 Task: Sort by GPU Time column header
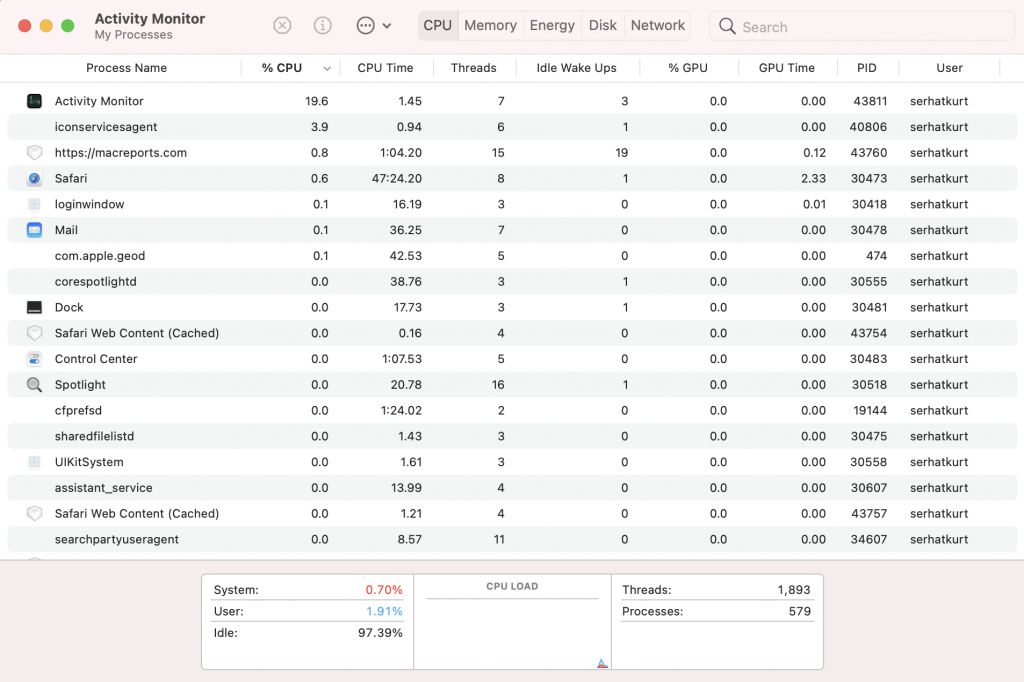[786, 68]
